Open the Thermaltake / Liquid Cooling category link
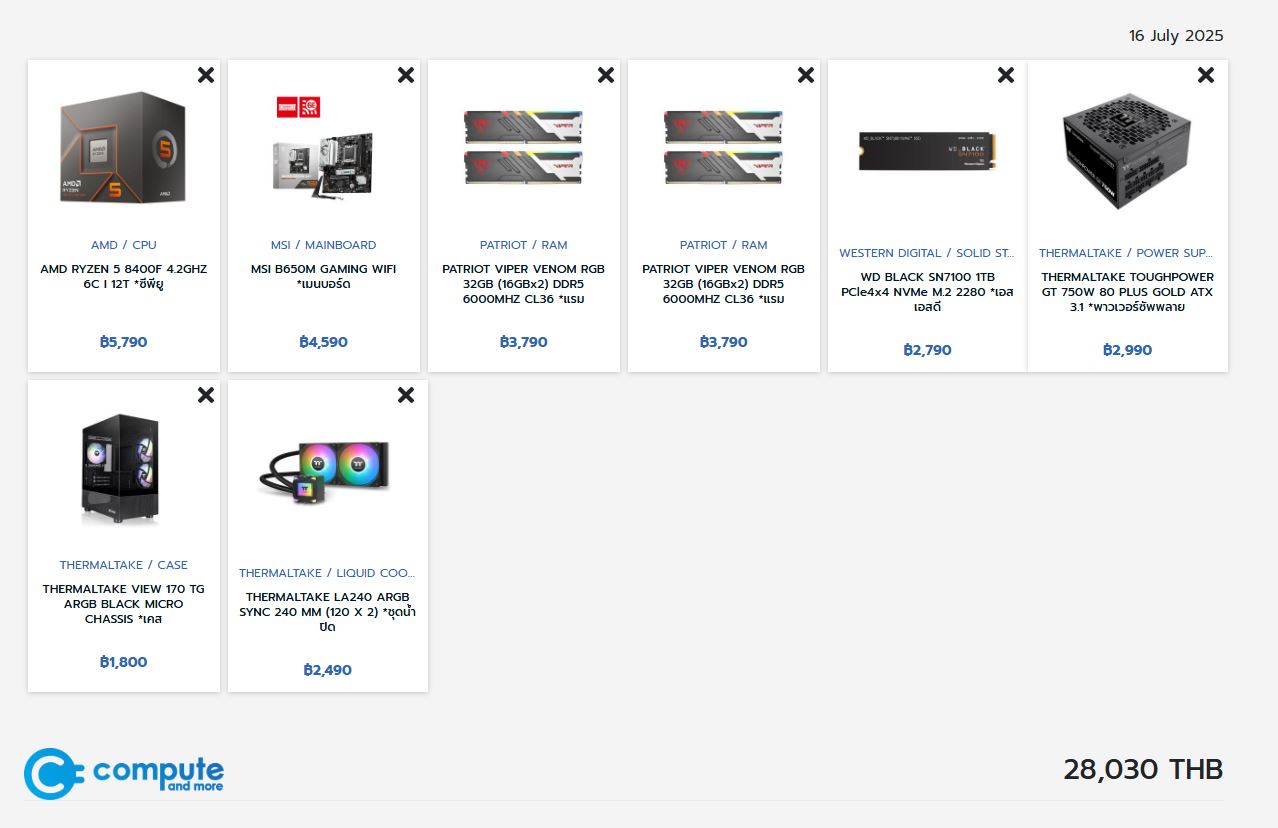The width and height of the screenshot is (1278, 828). click(327, 573)
